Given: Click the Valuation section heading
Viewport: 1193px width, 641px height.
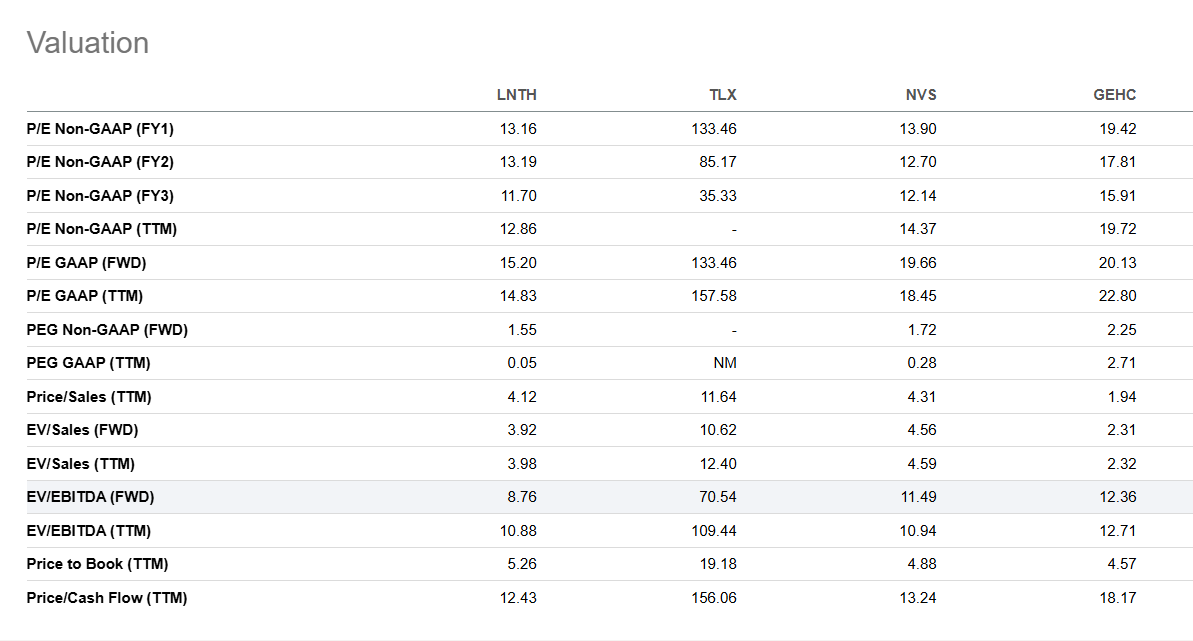Looking at the screenshot, I should pyautogui.click(x=88, y=43).
